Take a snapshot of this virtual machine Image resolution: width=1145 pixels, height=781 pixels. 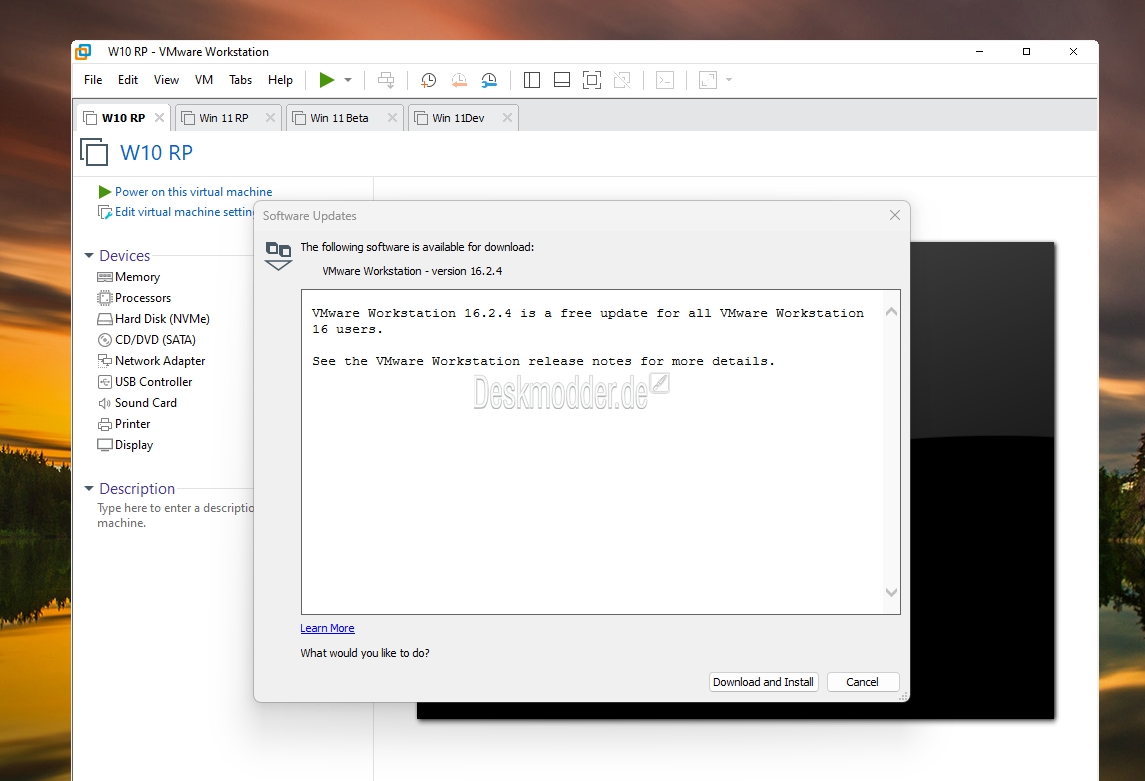point(429,80)
